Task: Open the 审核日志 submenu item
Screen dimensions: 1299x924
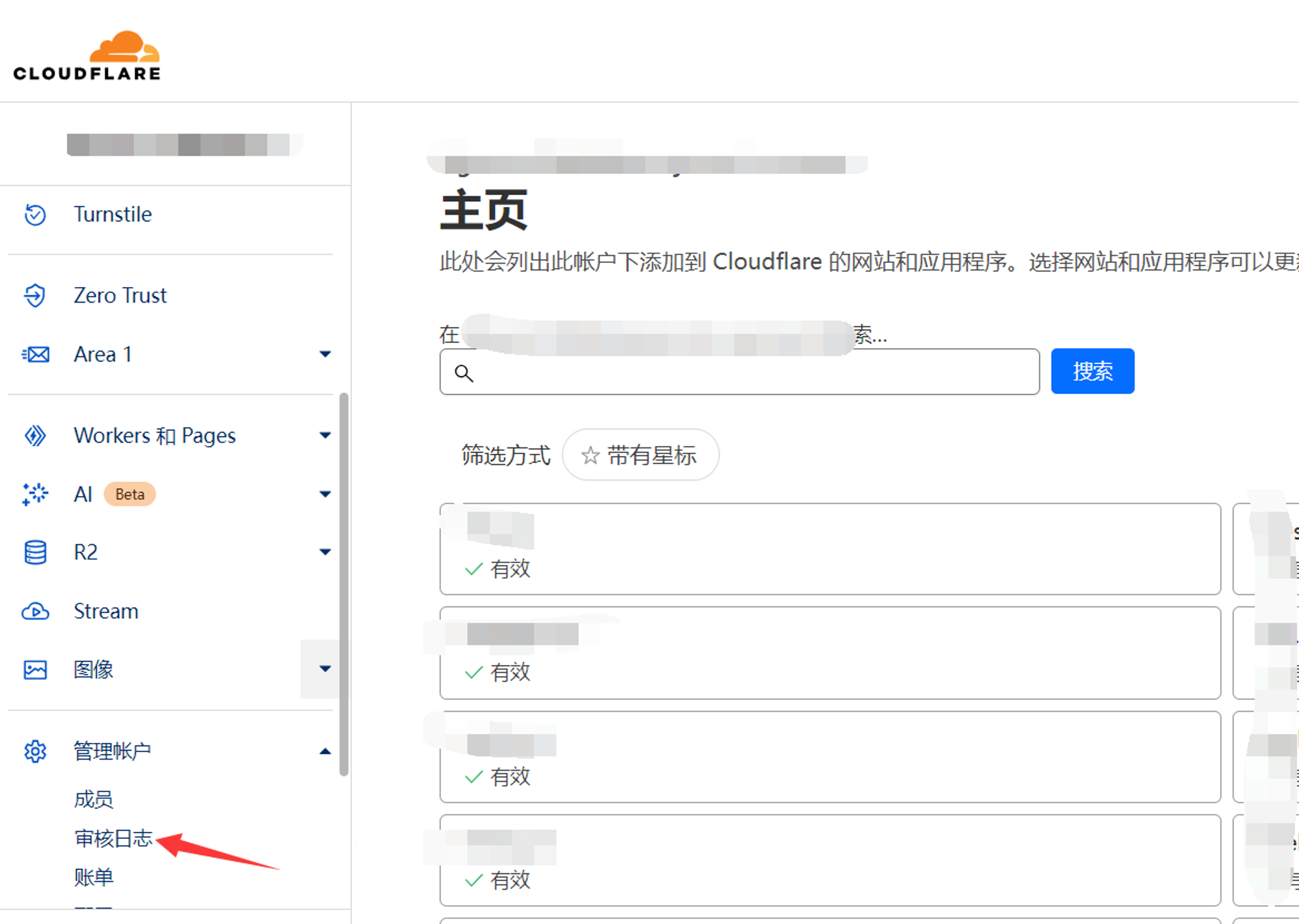Action: tap(113, 838)
